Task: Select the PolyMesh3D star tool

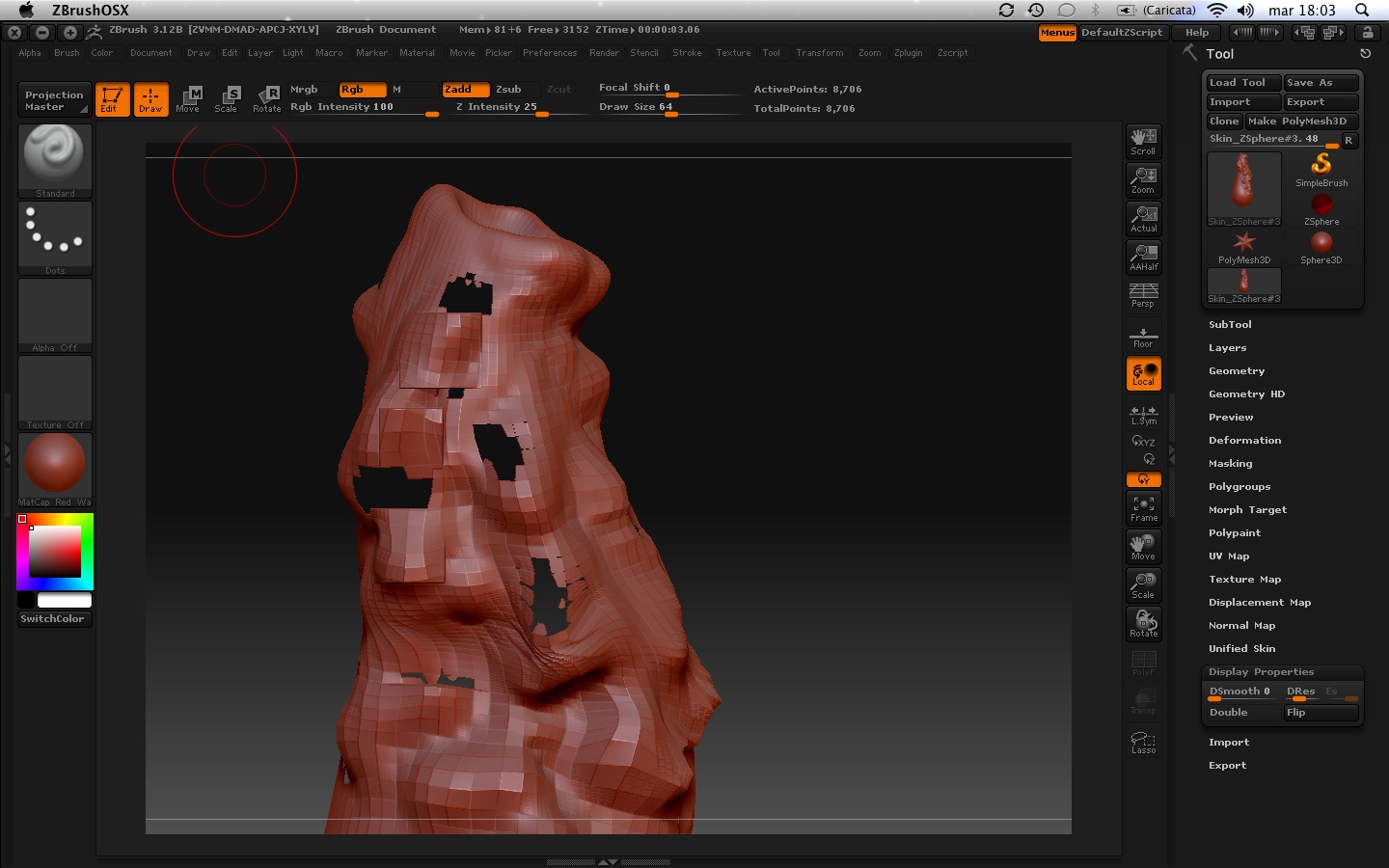Action: click(1244, 247)
